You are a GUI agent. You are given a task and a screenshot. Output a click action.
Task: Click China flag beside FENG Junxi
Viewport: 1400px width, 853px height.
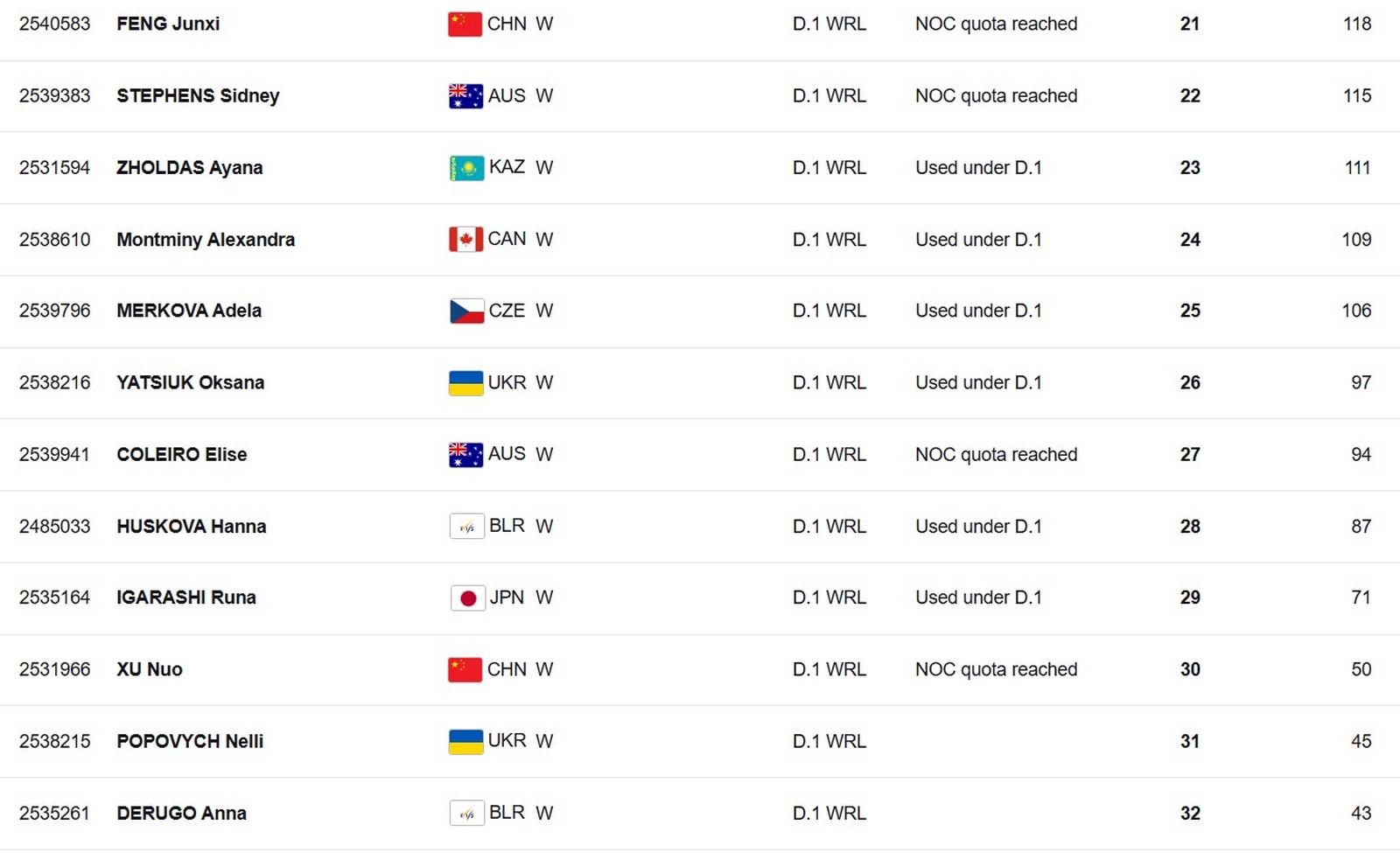[465, 24]
